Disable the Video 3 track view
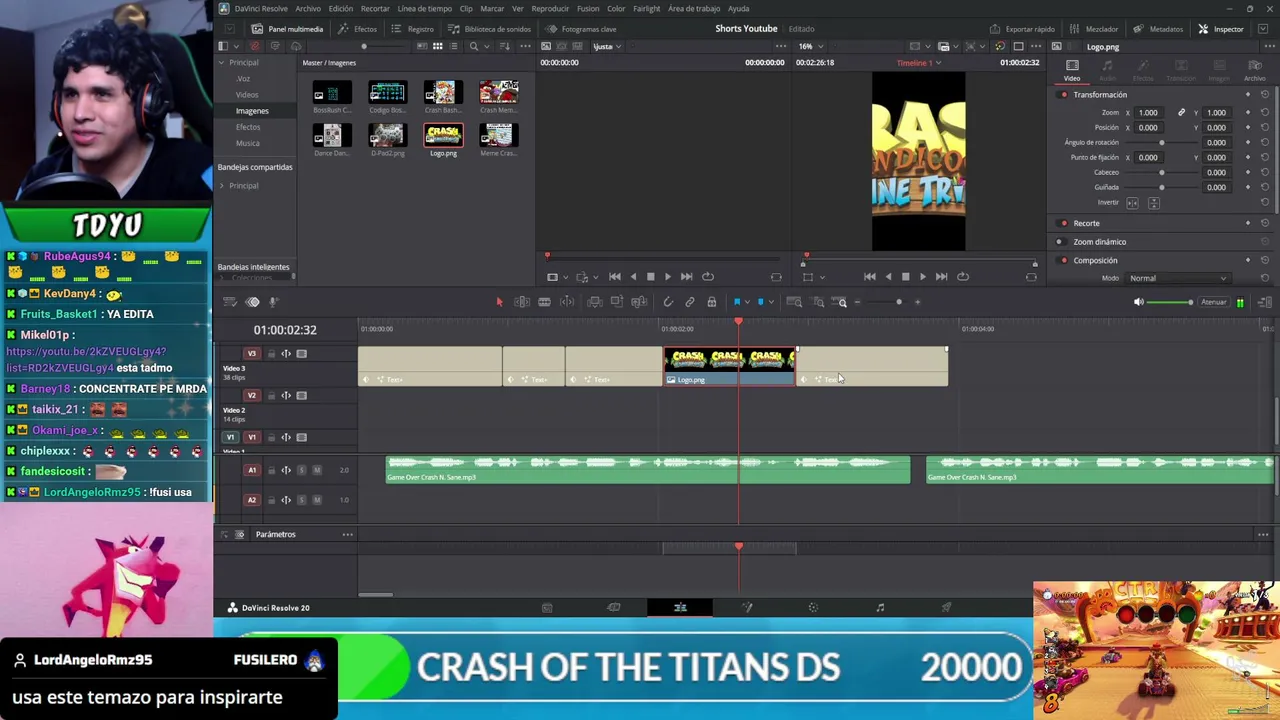The width and height of the screenshot is (1280, 720). 301,354
